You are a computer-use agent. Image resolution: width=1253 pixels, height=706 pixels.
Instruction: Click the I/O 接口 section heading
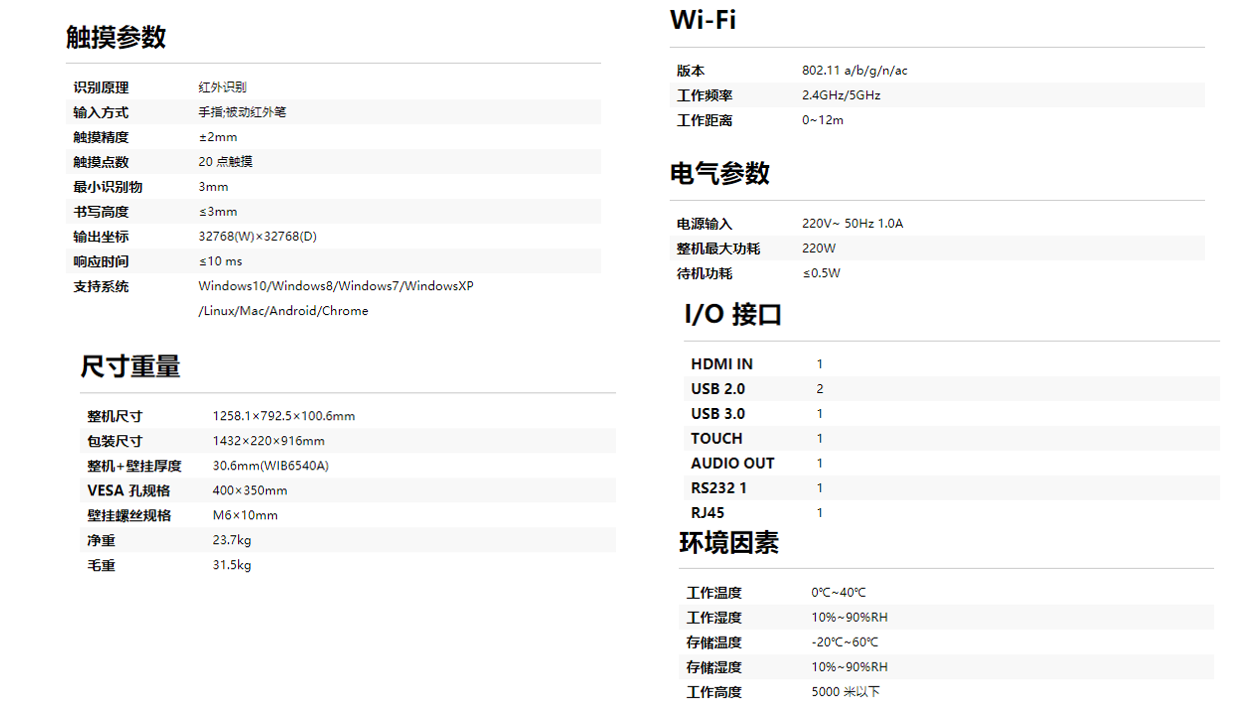point(733,314)
